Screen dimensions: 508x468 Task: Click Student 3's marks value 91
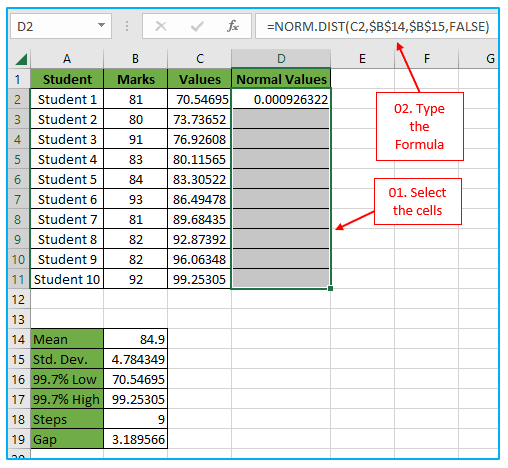tap(135, 139)
